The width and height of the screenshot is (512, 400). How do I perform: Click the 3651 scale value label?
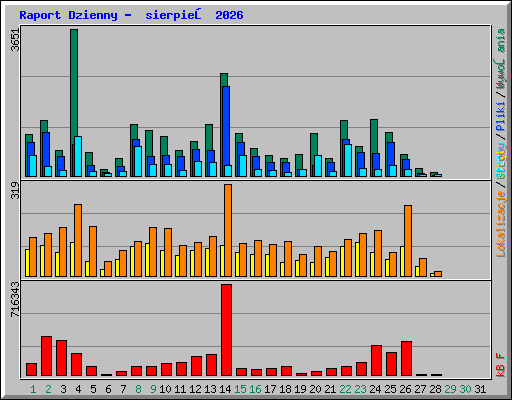(15, 40)
